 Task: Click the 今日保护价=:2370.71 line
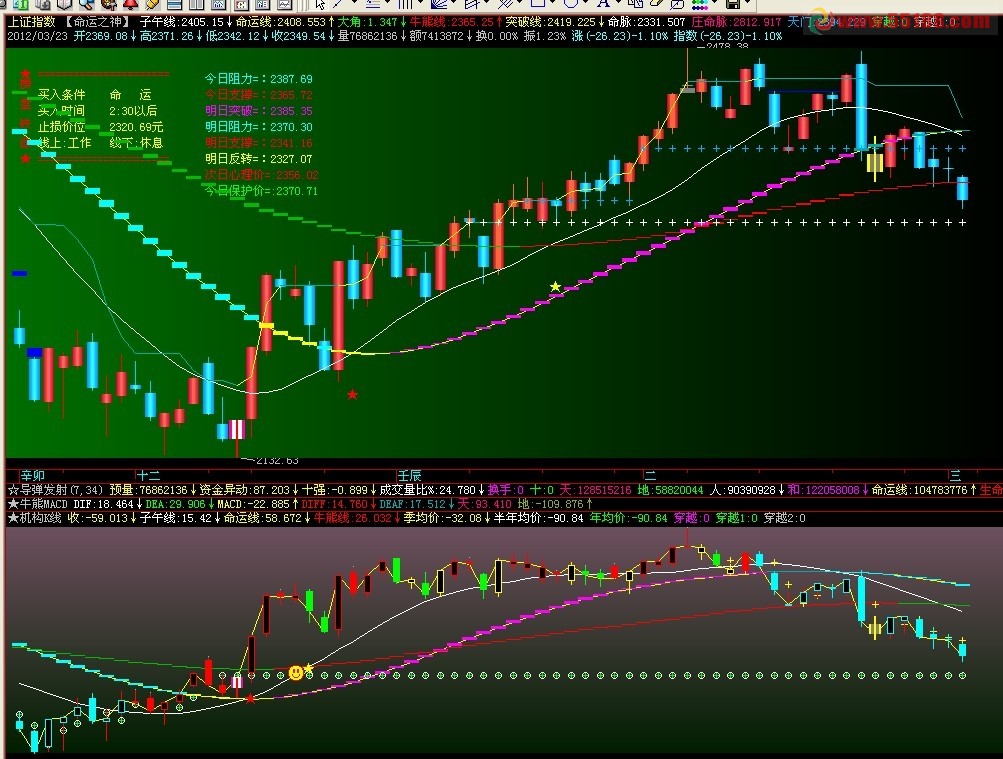point(262,191)
